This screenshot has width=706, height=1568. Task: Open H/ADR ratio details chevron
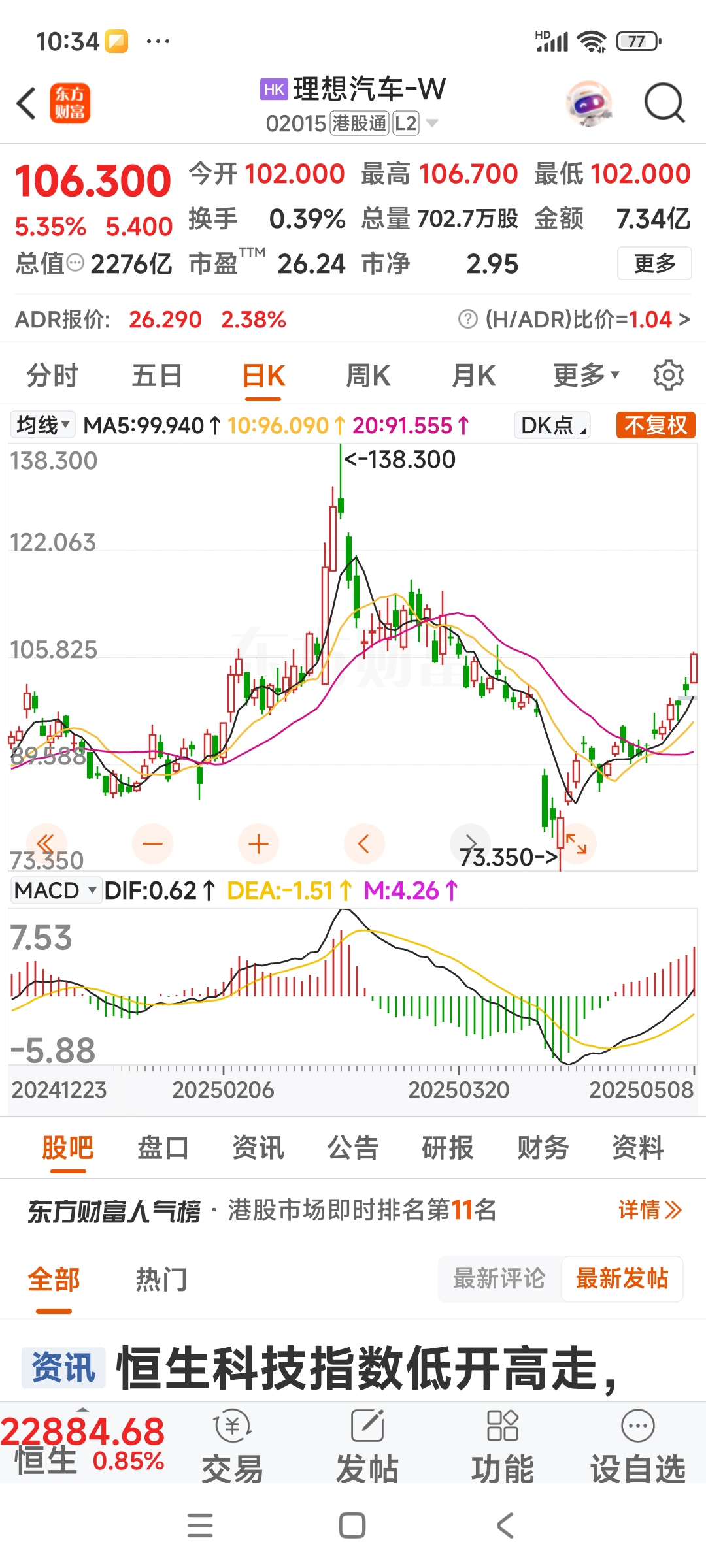click(x=684, y=319)
